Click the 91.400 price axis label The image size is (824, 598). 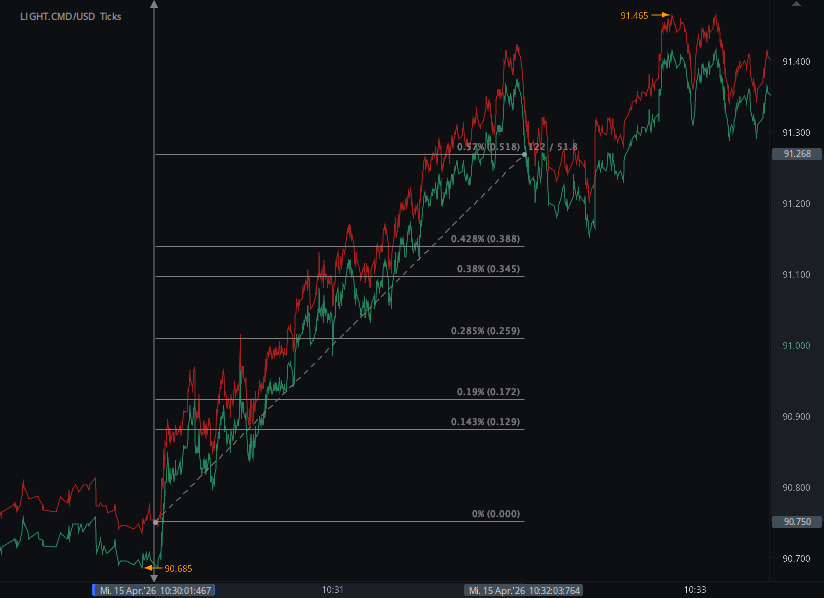798,62
